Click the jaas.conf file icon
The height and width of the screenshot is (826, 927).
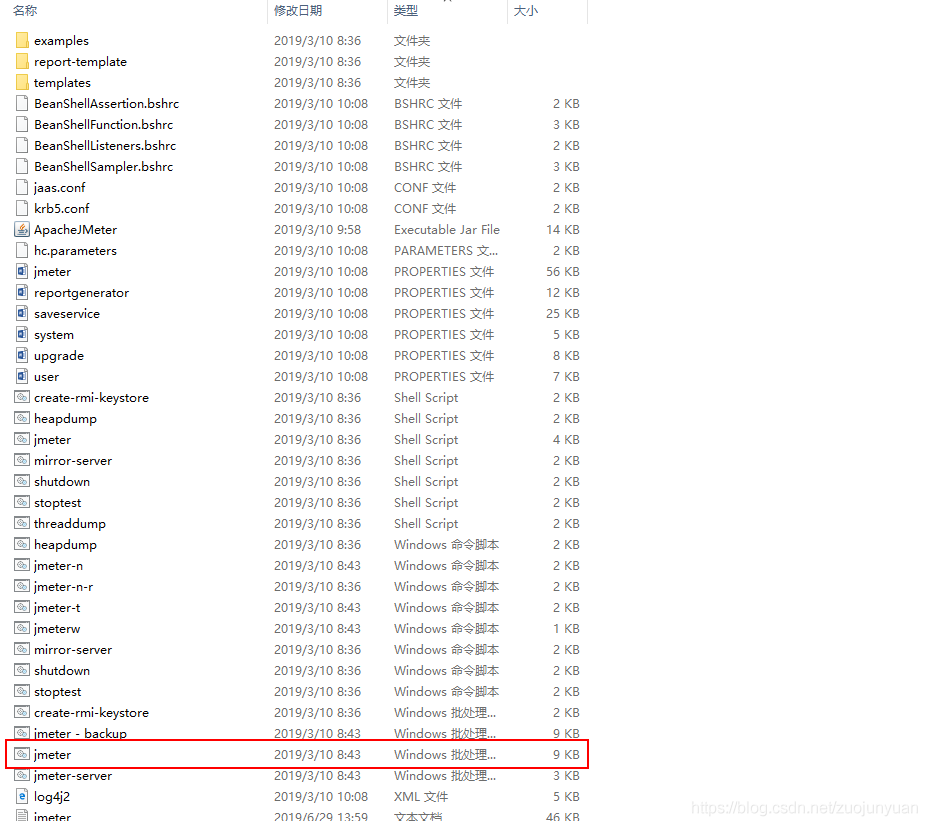(x=22, y=187)
